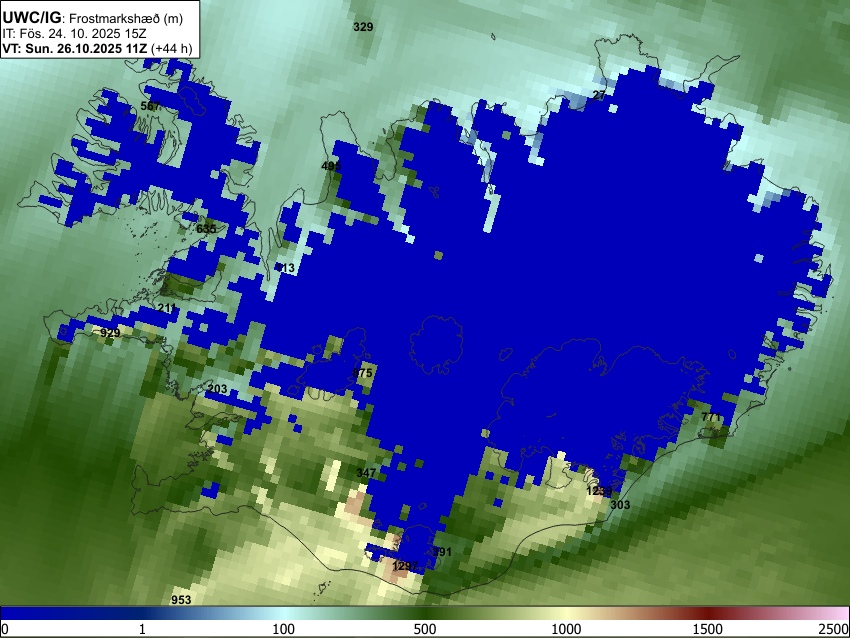Click the map value label 391
The height and width of the screenshot is (638, 850).
[441, 552]
